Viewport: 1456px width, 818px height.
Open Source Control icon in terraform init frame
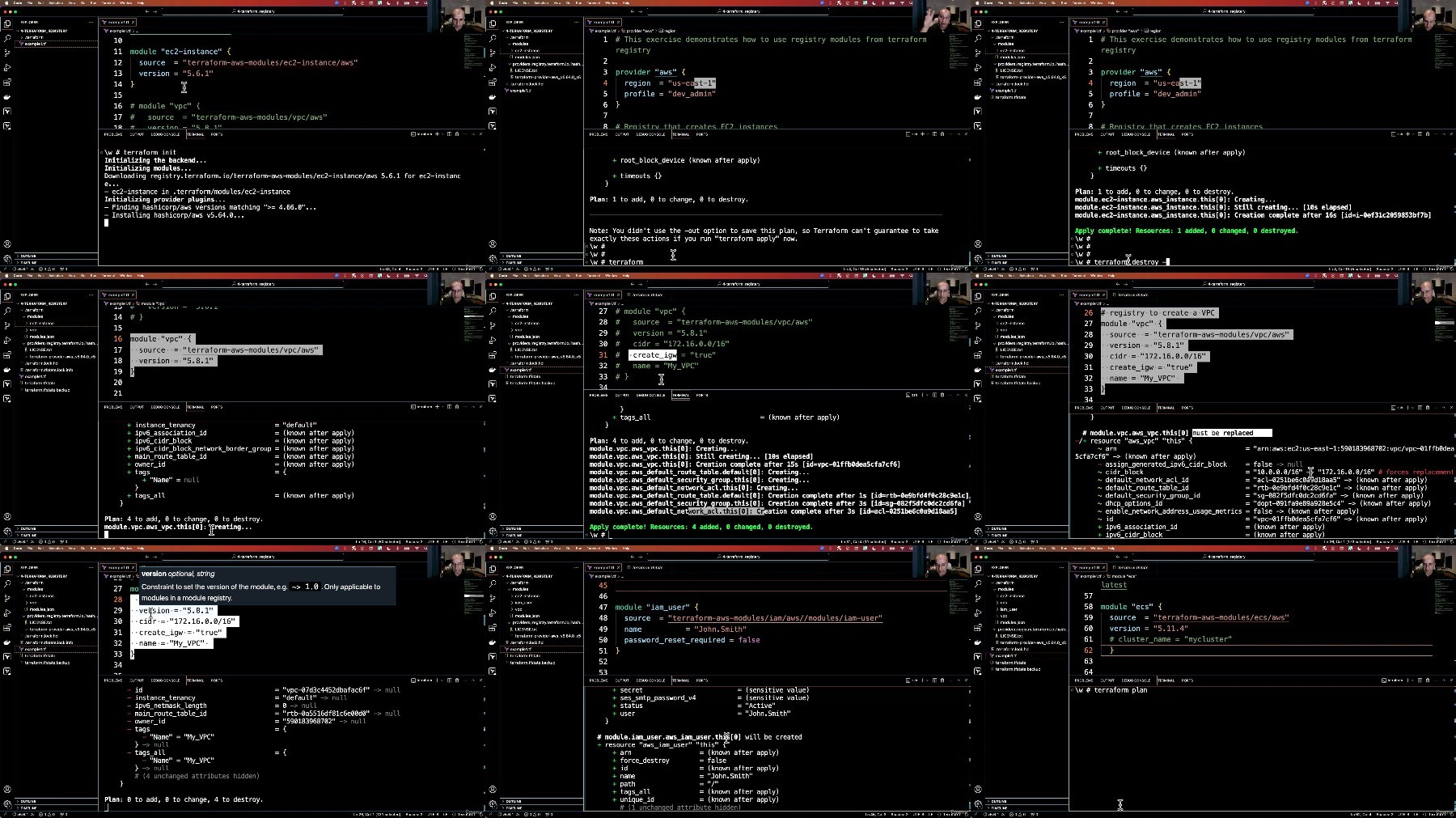coord(7,53)
